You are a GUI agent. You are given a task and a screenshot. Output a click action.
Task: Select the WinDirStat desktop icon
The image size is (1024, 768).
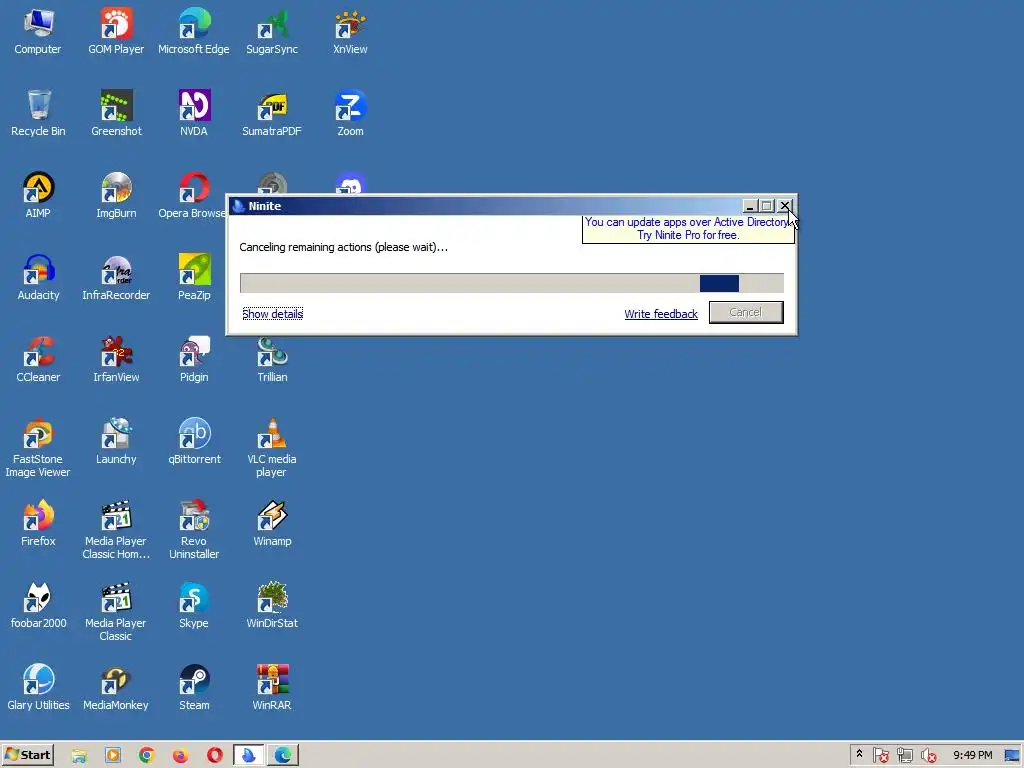point(272,605)
